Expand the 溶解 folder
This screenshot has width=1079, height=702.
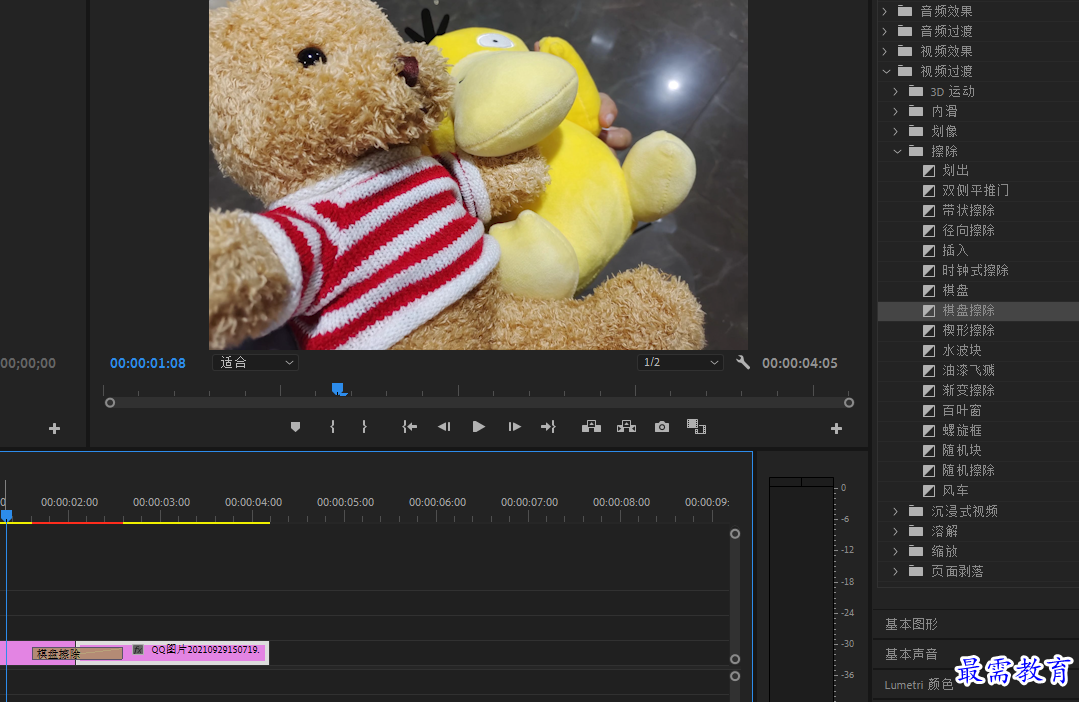895,531
